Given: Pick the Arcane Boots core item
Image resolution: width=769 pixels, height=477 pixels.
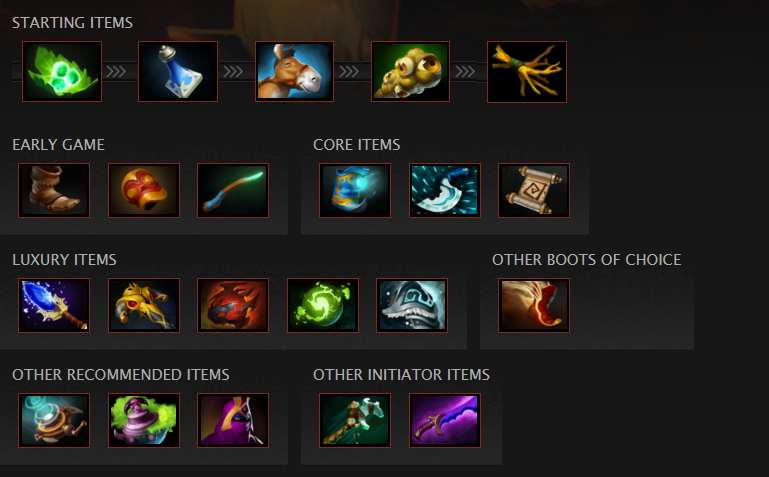Looking at the screenshot, I should 355,190.
